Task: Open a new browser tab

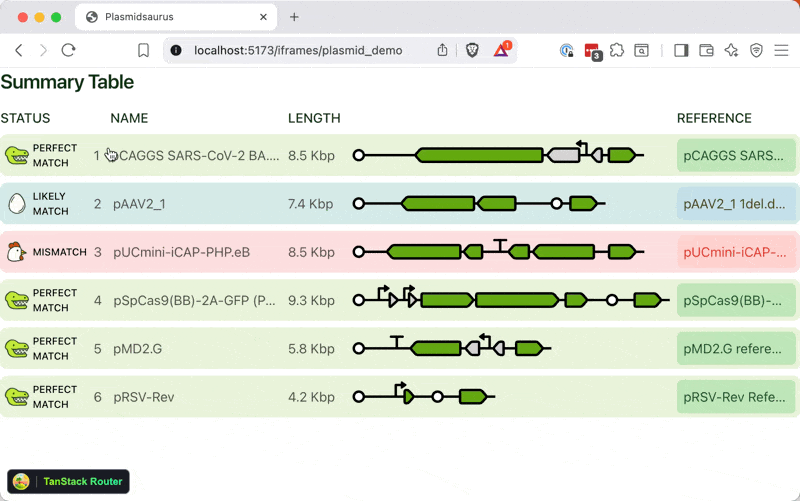Action: coord(294,17)
